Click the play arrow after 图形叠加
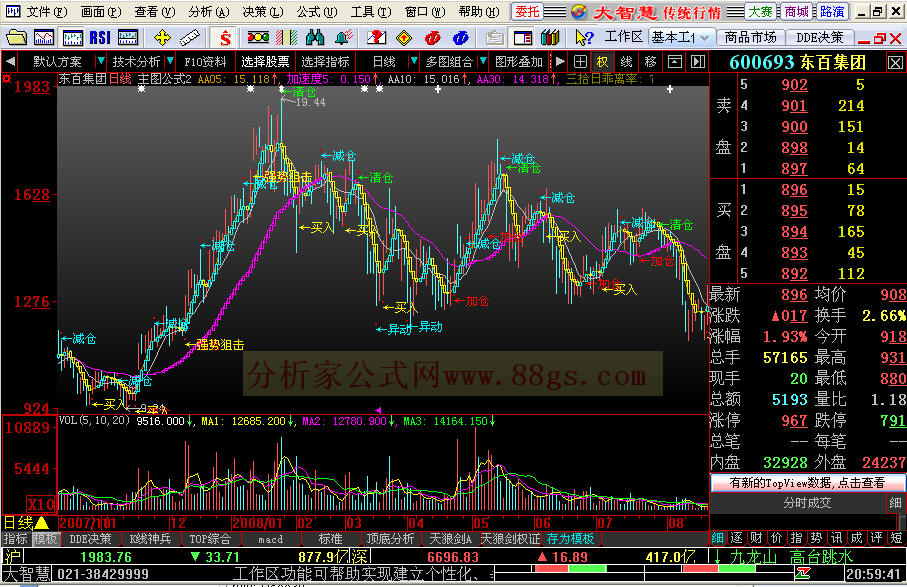907x587 pixels. point(559,61)
